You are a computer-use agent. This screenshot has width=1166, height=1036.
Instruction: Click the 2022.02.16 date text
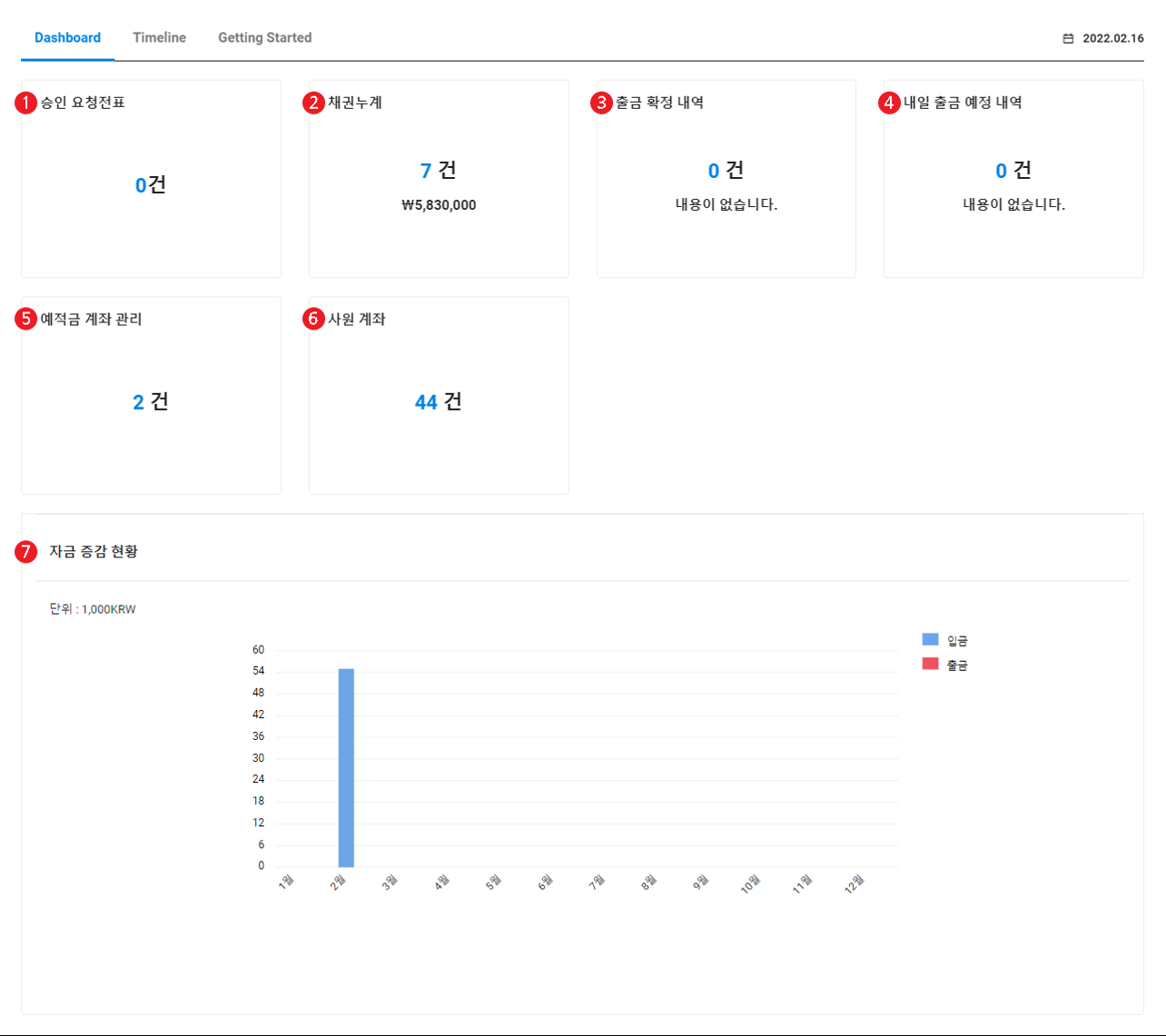click(x=1112, y=39)
